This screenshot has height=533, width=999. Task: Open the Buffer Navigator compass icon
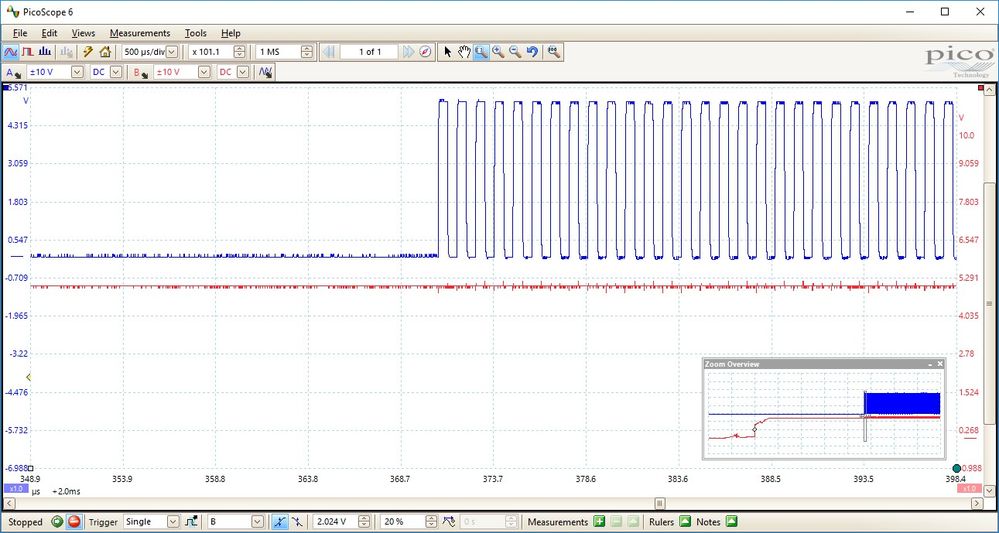coord(426,52)
